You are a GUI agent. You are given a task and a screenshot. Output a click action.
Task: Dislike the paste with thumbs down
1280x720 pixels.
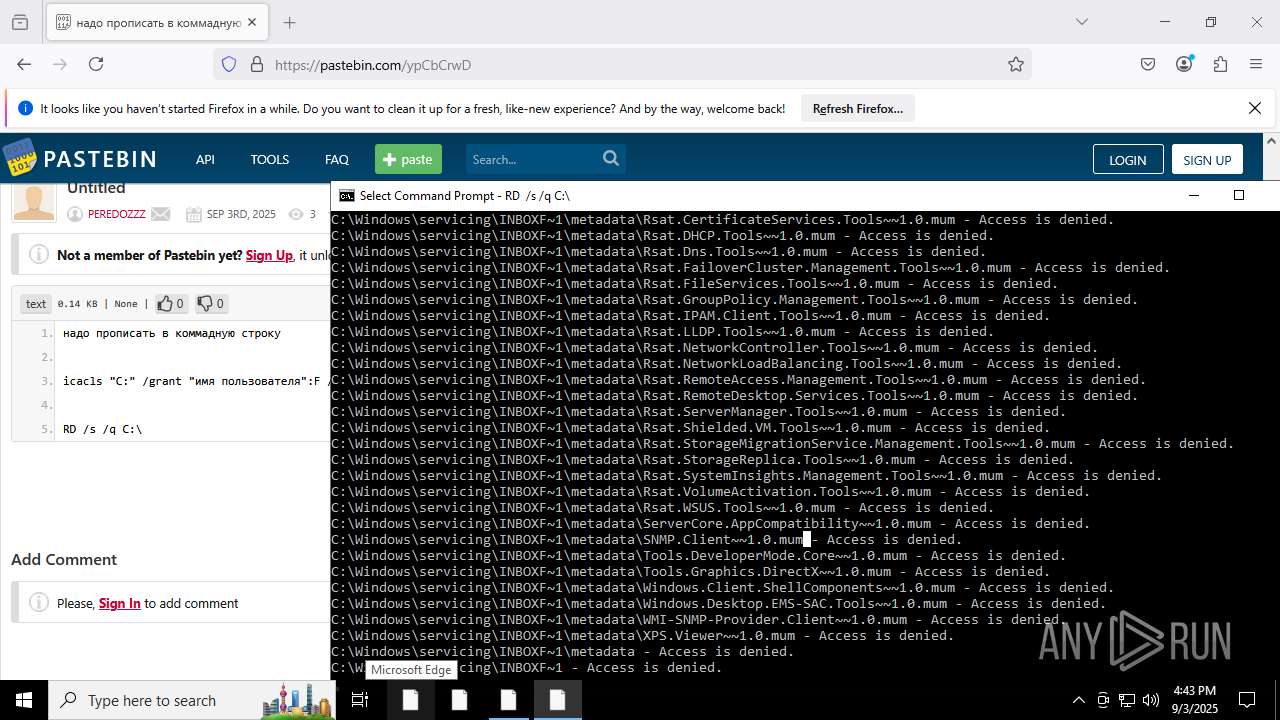point(210,303)
